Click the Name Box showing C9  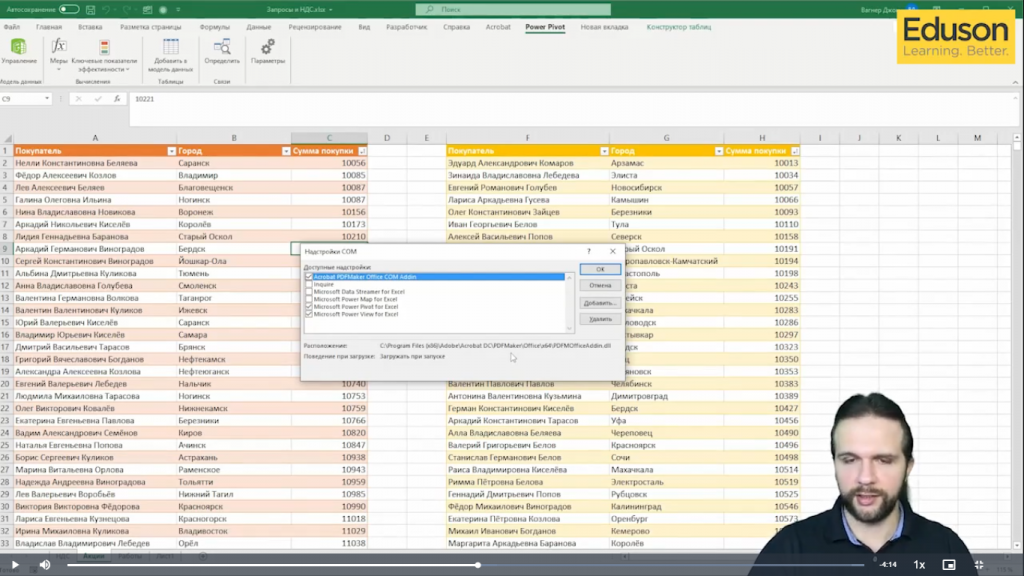(21, 99)
